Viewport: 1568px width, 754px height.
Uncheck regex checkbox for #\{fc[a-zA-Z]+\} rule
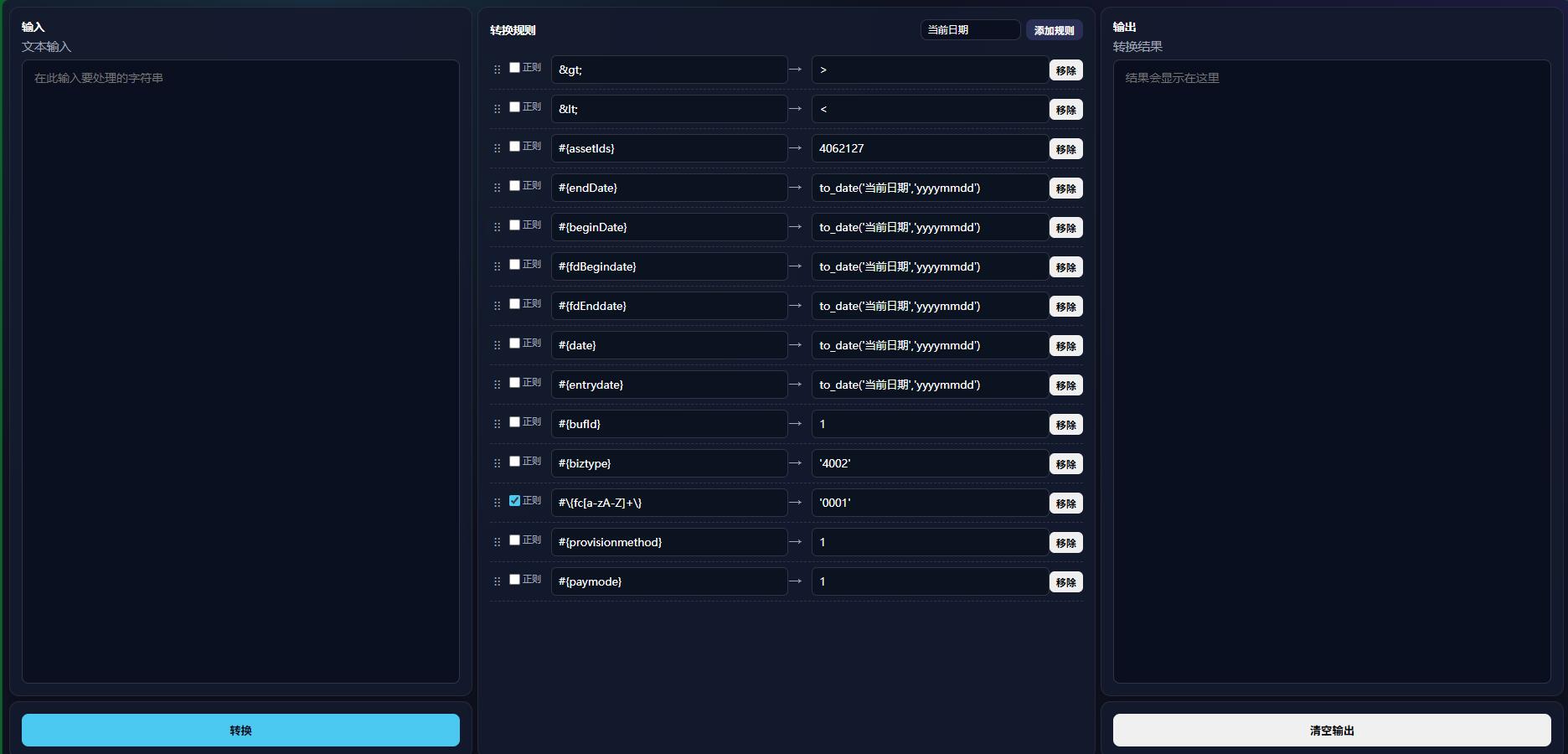coord(514,500)
